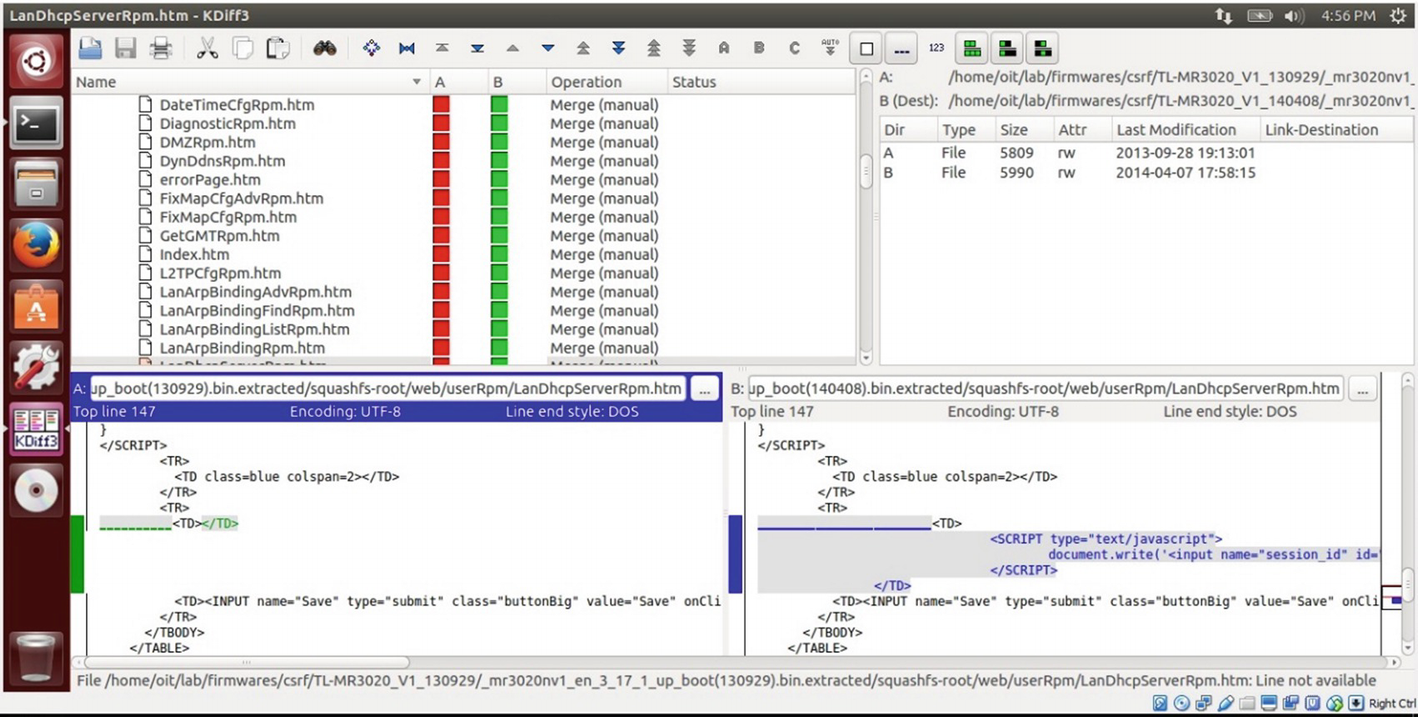Toggle line numbers with the 123 button

(936, 48)
